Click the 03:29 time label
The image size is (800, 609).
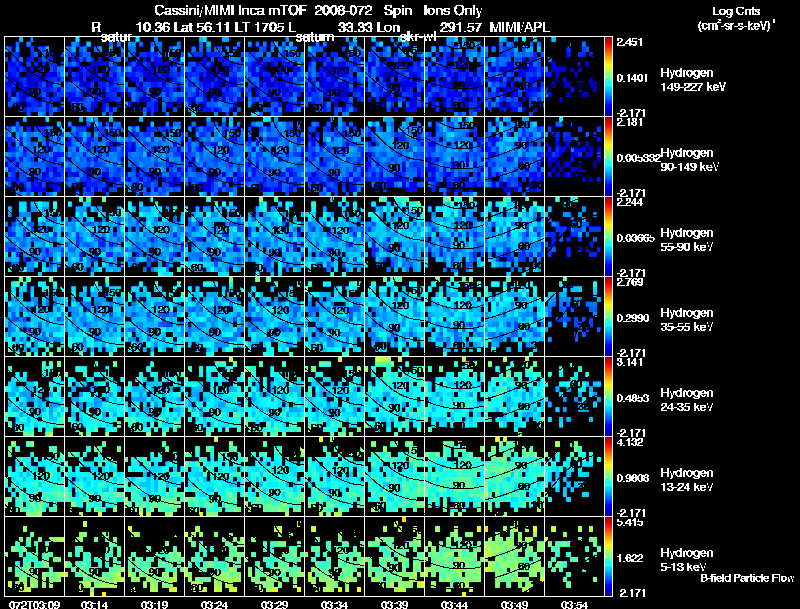point(274,604)
